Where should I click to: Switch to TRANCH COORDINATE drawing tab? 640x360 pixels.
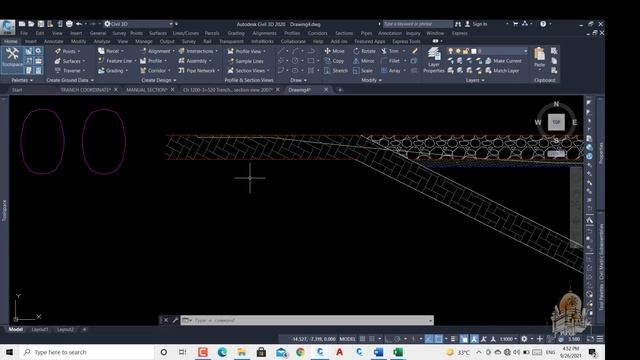click(x=86, y=90)
